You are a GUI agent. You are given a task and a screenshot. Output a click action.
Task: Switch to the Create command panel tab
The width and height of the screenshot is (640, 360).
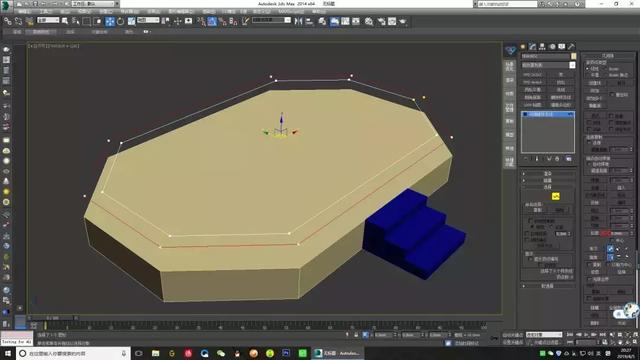pyautogui.click(x=523, y=47)
